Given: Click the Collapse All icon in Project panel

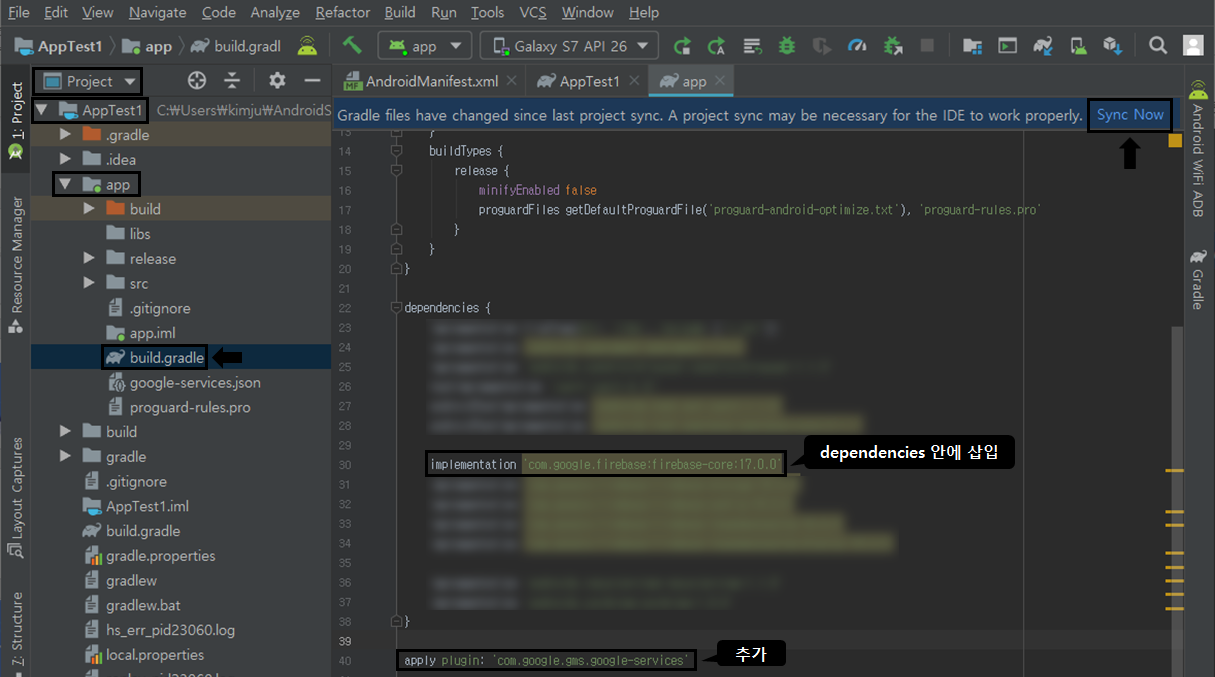Looking at the screenshot, I should point(232,81).
